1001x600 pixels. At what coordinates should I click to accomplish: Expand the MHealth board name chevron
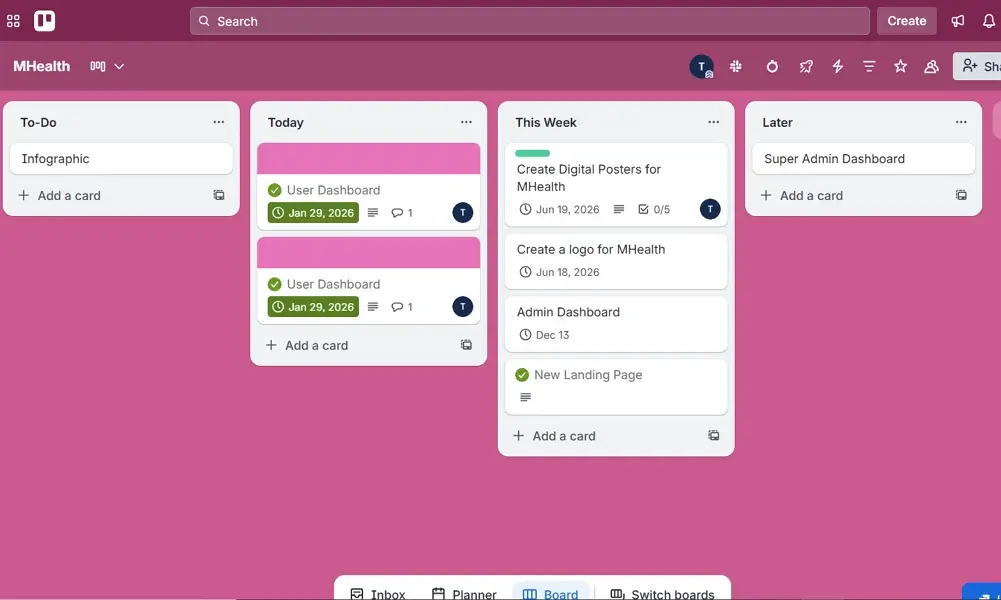tap(117, 66)
